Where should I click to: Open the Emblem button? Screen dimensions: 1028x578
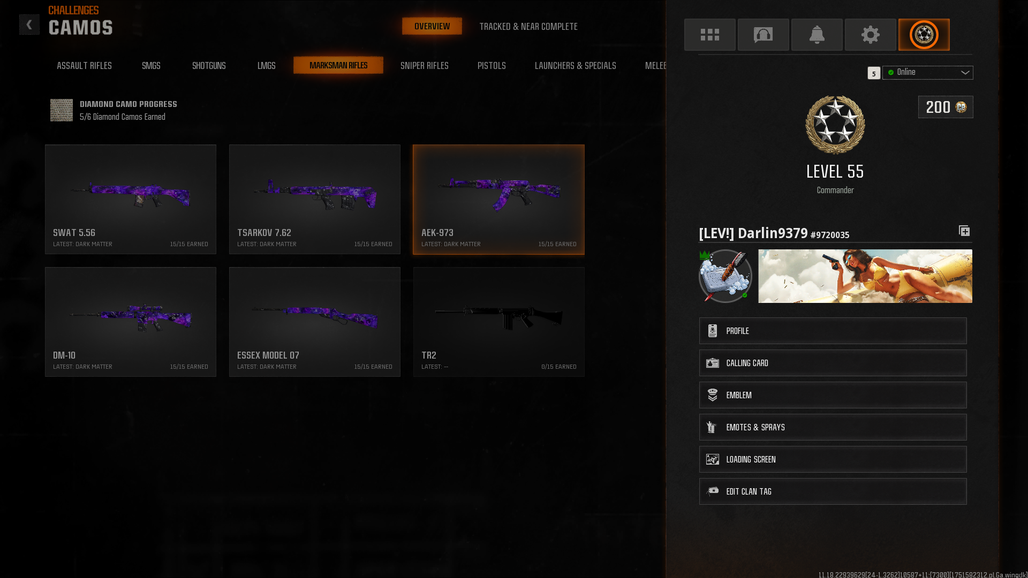833,395
